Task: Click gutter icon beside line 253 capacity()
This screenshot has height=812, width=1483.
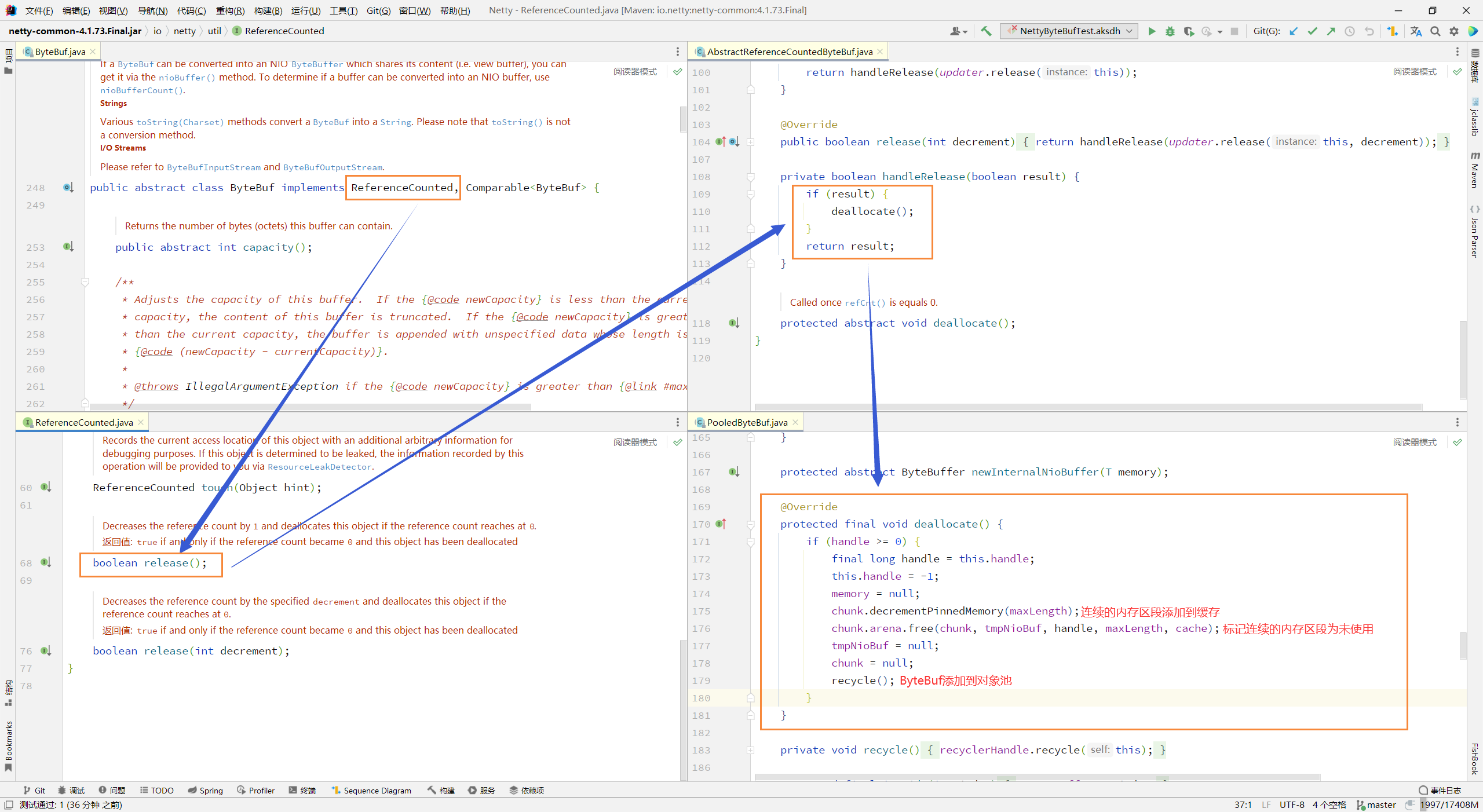Action: click(68, 247)
